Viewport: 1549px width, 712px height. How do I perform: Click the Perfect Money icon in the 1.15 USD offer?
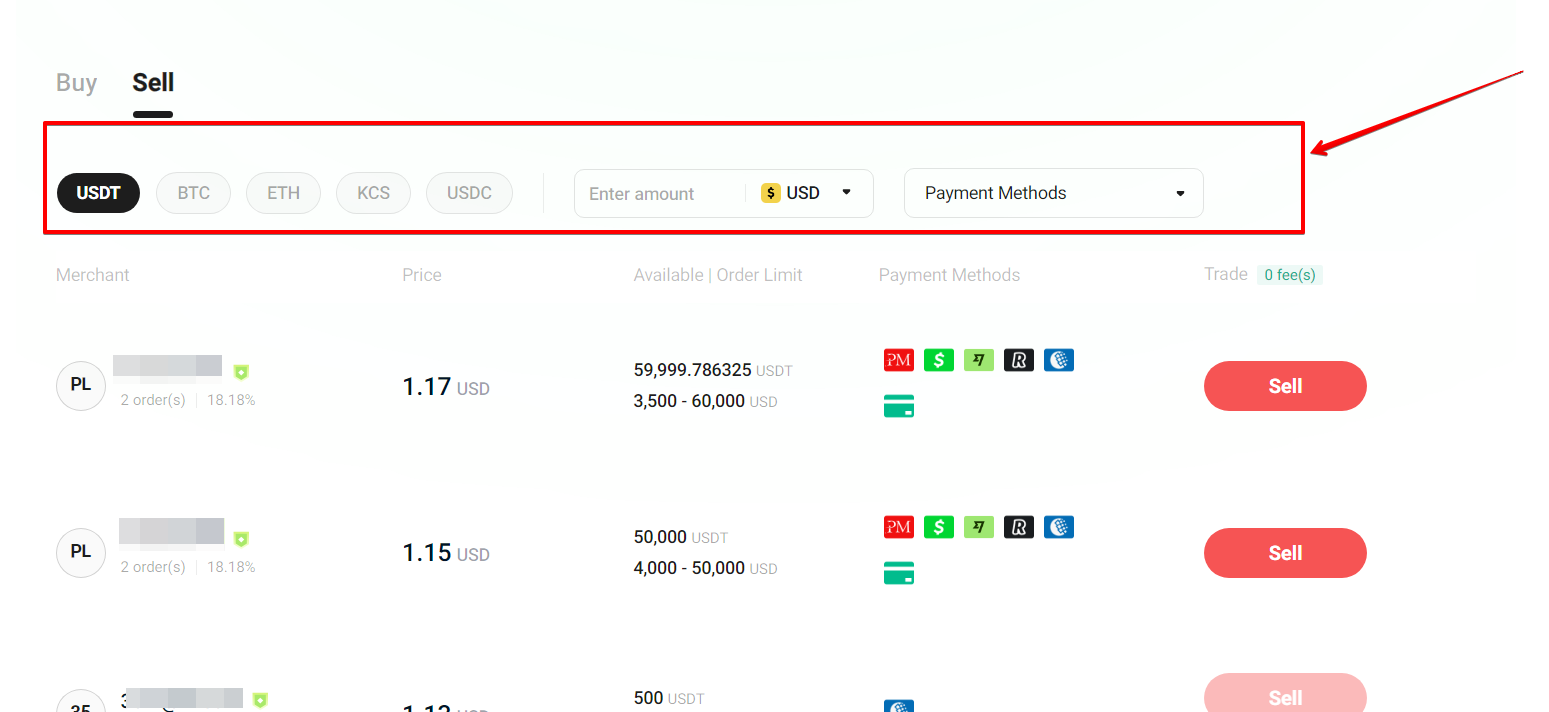tap(899, 527)
